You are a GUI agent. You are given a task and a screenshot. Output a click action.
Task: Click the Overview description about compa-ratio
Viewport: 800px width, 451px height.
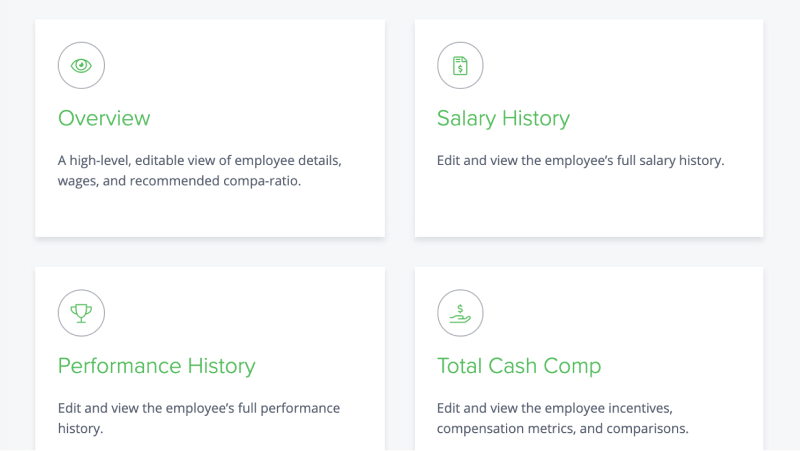(x=199, y=170)
